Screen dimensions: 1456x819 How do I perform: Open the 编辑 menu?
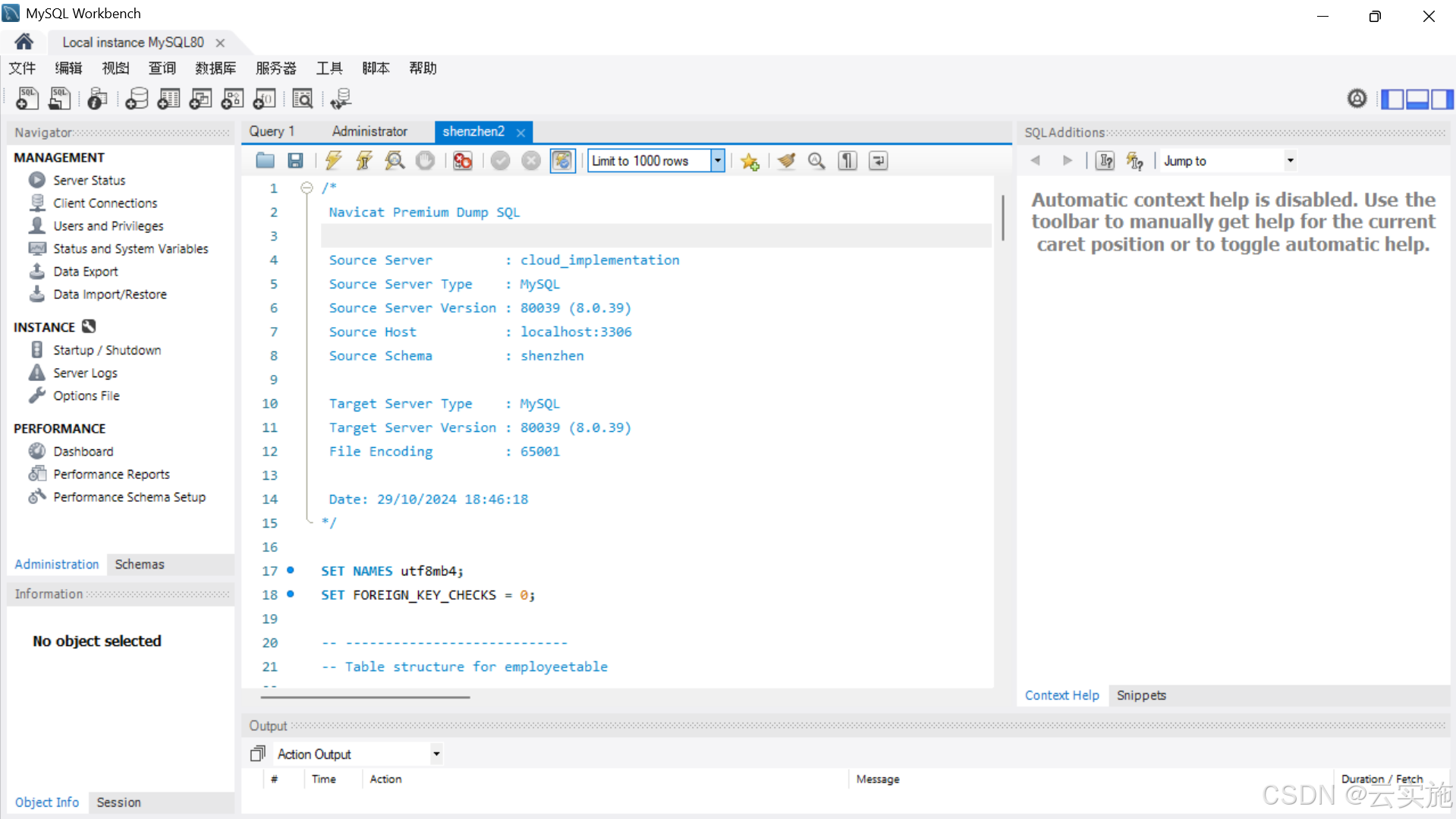(68, 68)
